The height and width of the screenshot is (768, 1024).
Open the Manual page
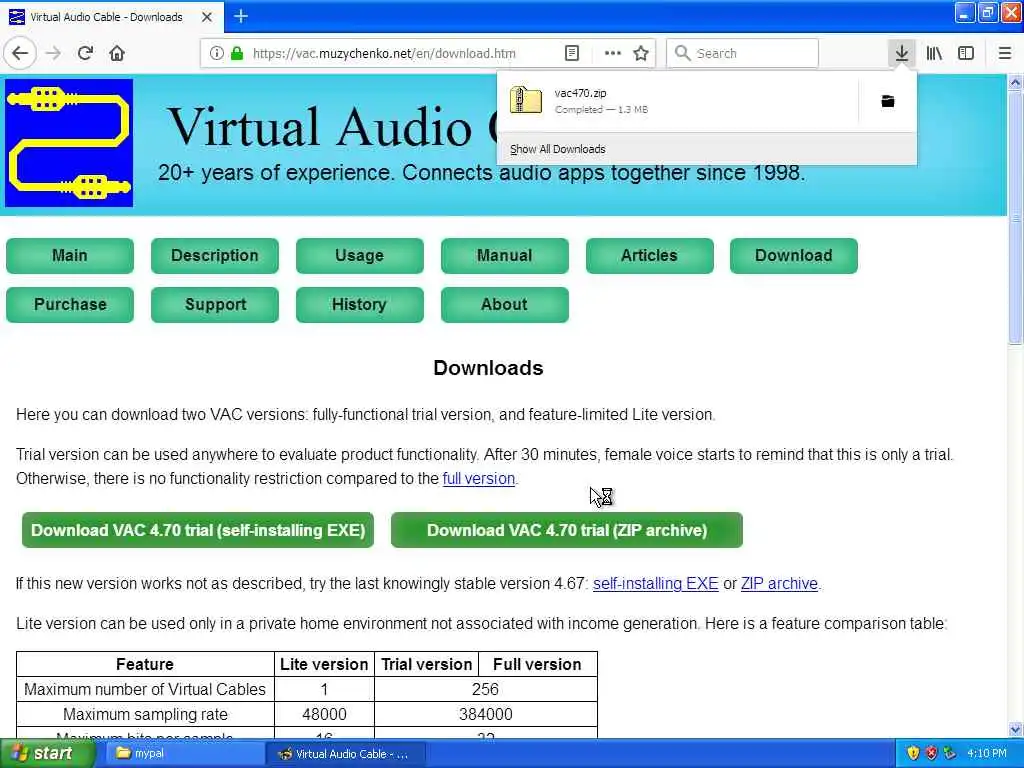pyautogui.click(x=505, y=255)
